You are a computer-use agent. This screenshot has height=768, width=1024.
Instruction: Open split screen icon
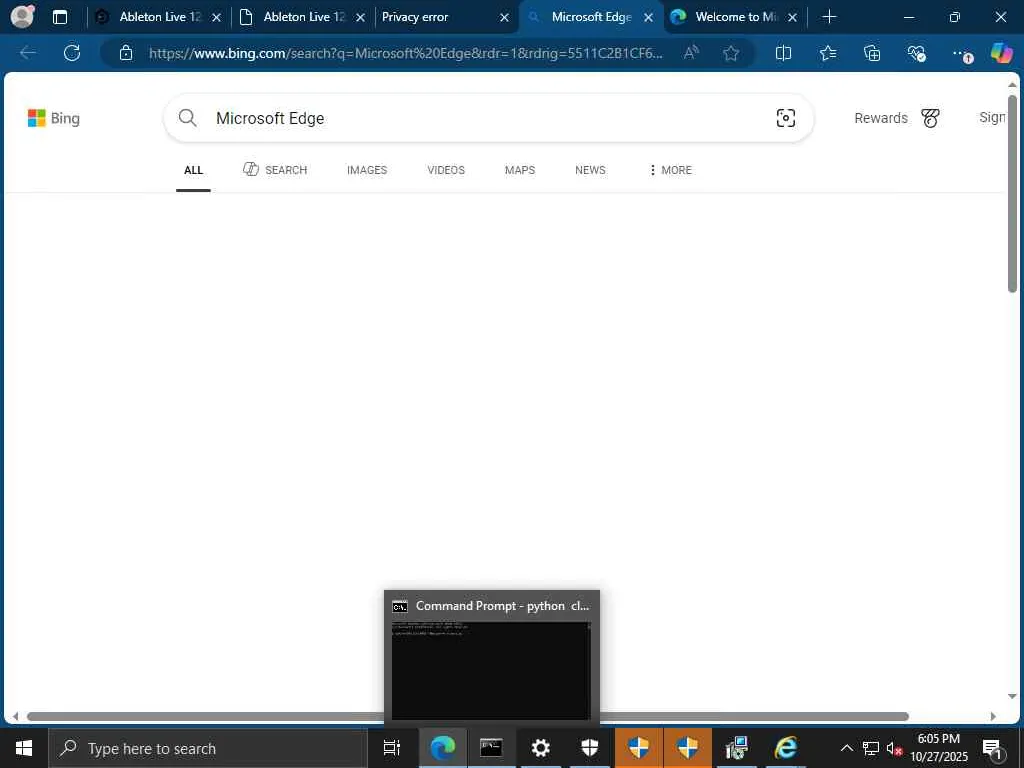pos(783,53)
